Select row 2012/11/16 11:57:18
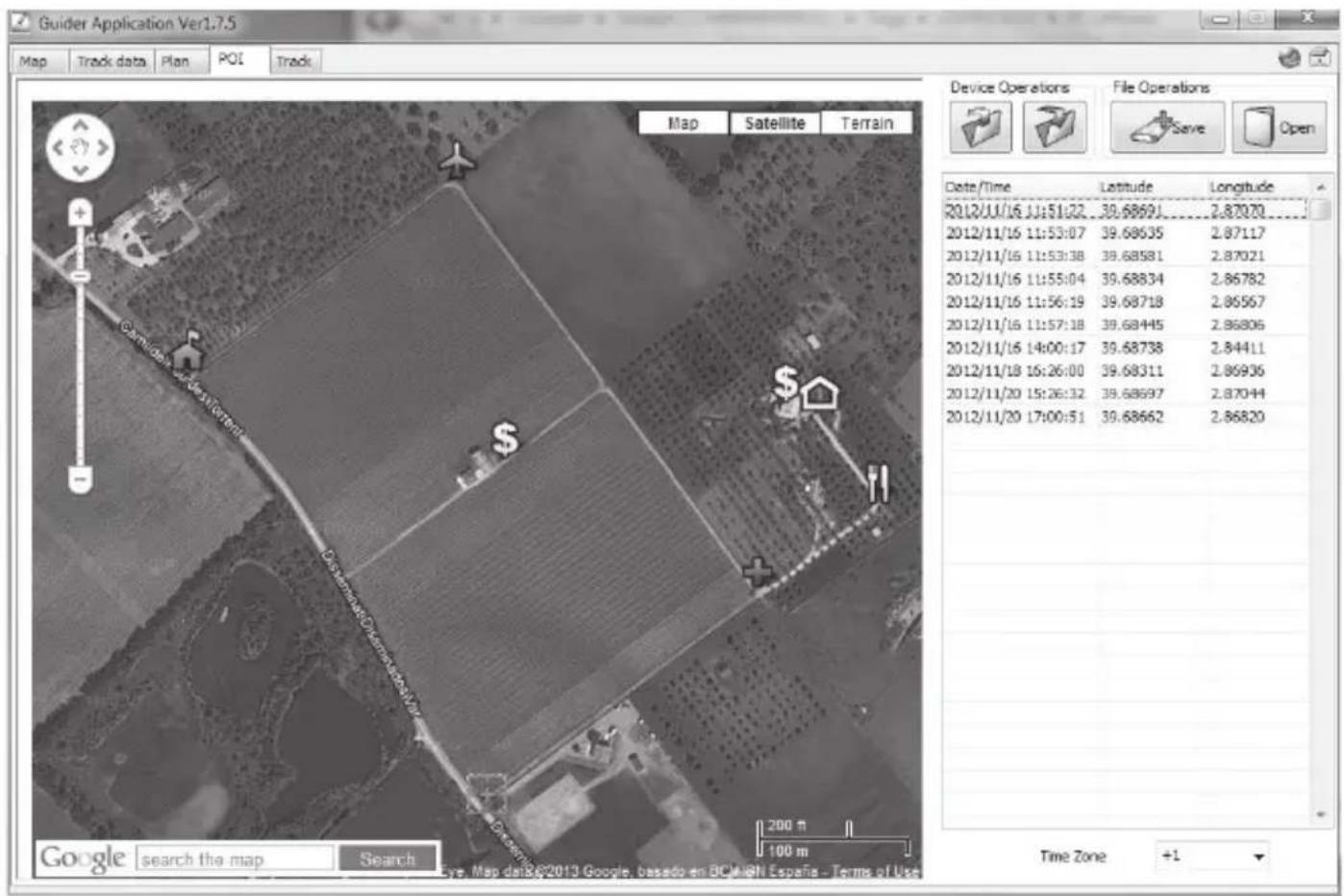 click(x=1126, y=325)
